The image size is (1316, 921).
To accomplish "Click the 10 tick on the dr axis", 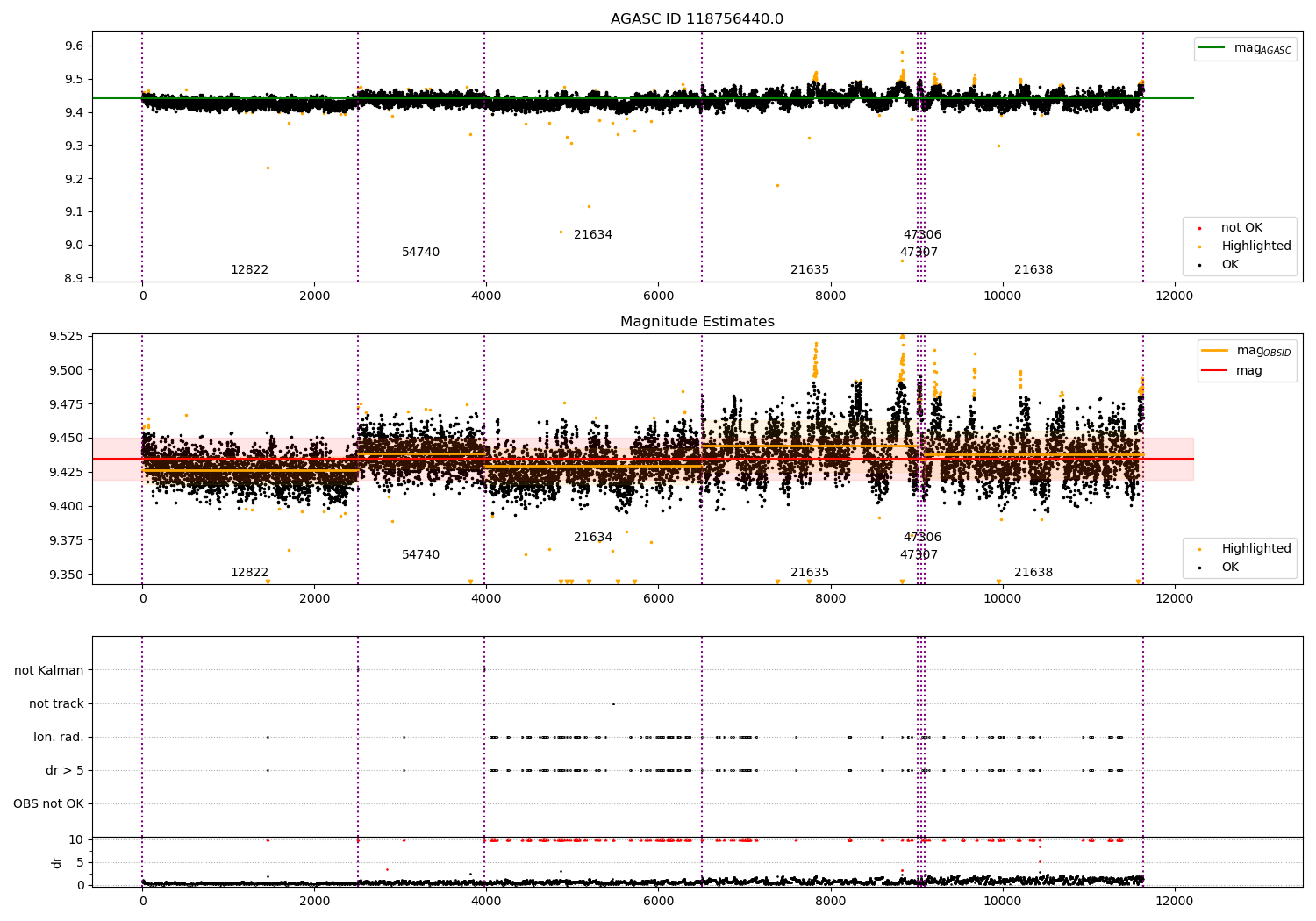I will pyautogui.click(x=76, y=840).
